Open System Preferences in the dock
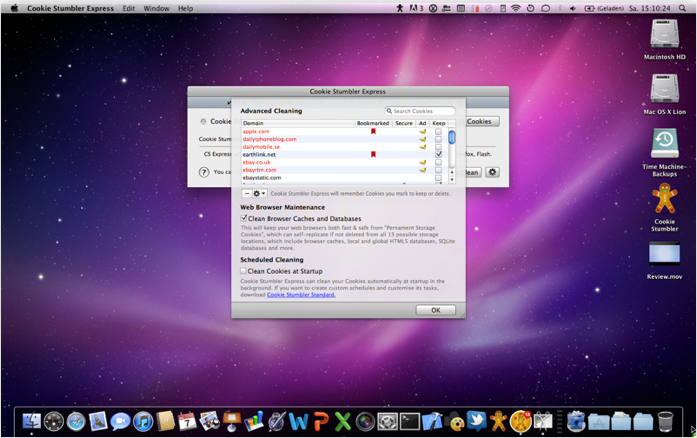This screenshot has width=697, height=438. click(387, 421)
